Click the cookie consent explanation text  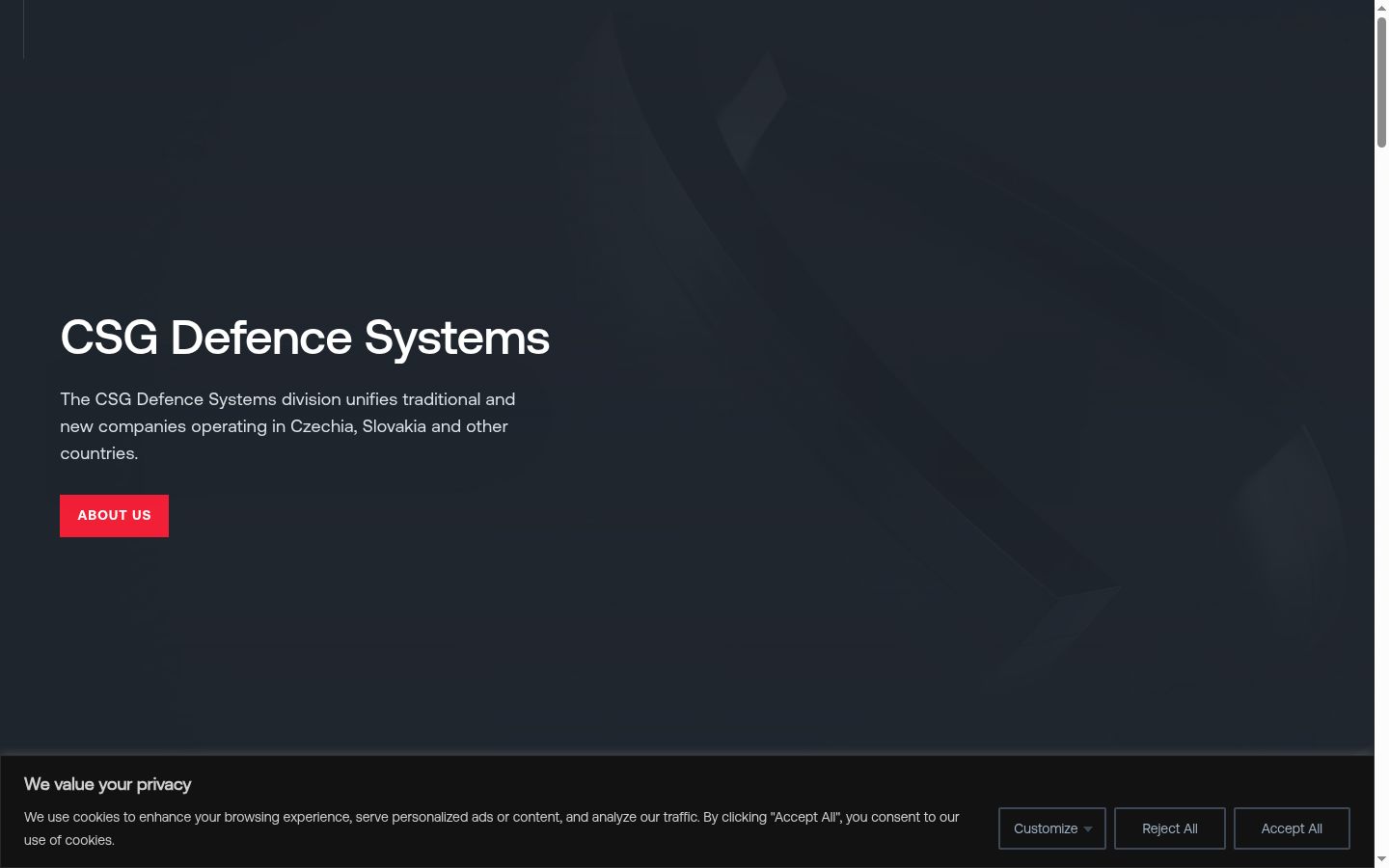tap(492, 828)
